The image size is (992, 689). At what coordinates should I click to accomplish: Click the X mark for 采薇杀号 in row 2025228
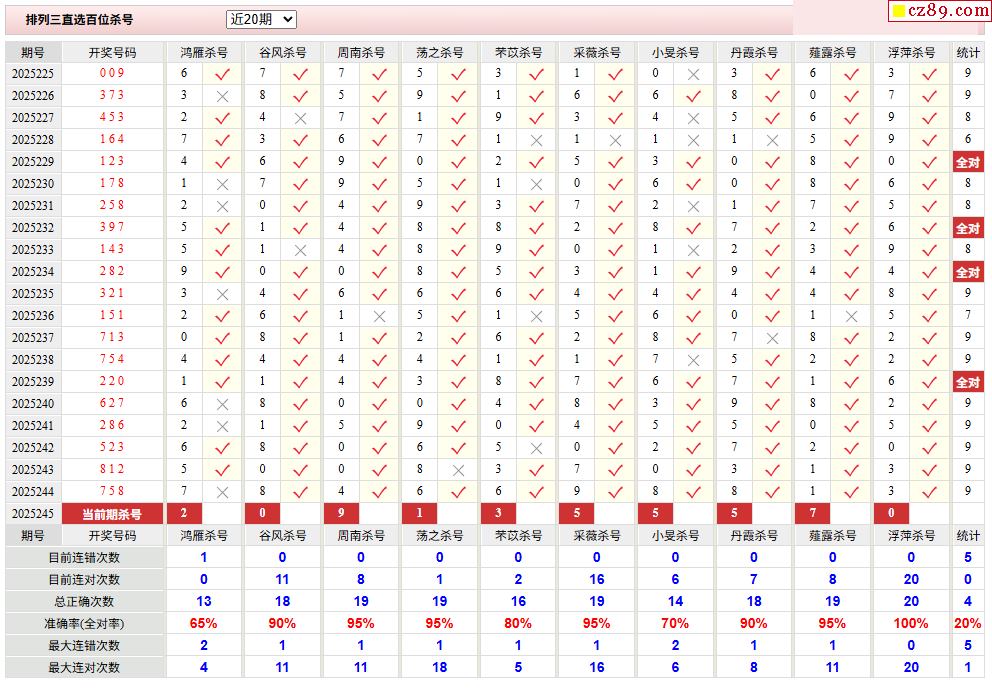[x=615, y=141]
